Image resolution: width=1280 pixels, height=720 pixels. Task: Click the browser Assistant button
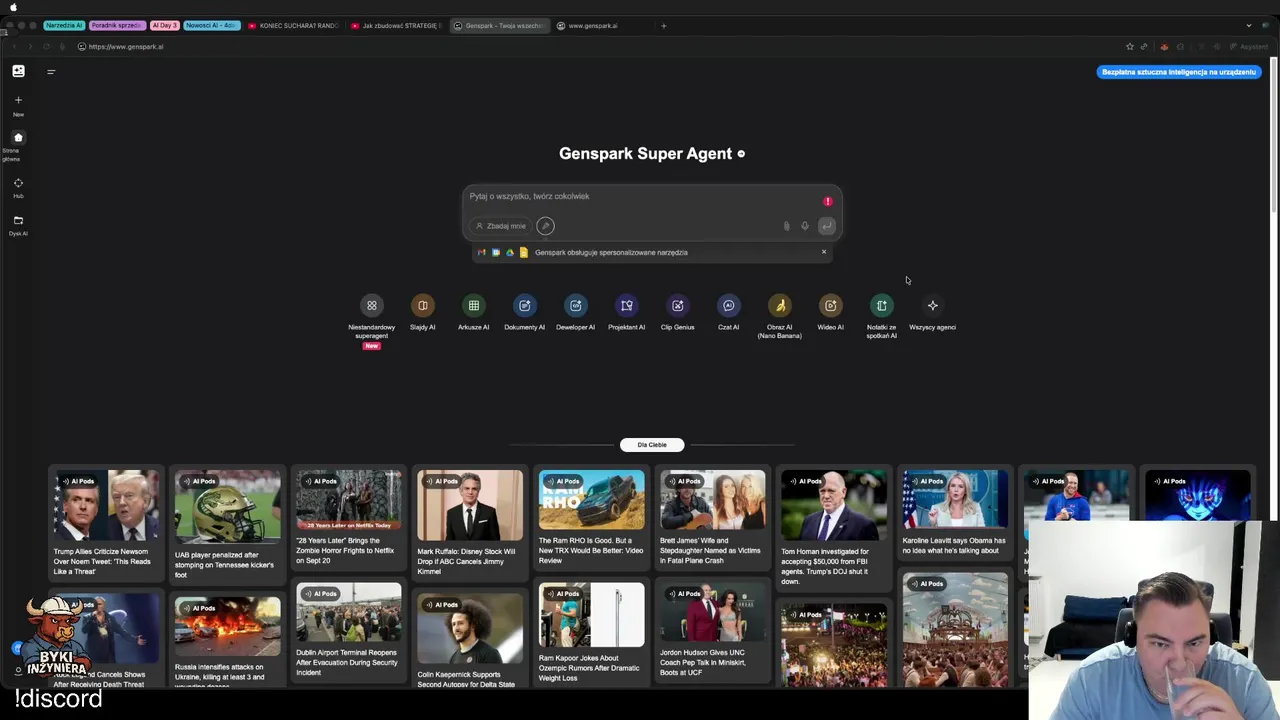(1248, 47)
